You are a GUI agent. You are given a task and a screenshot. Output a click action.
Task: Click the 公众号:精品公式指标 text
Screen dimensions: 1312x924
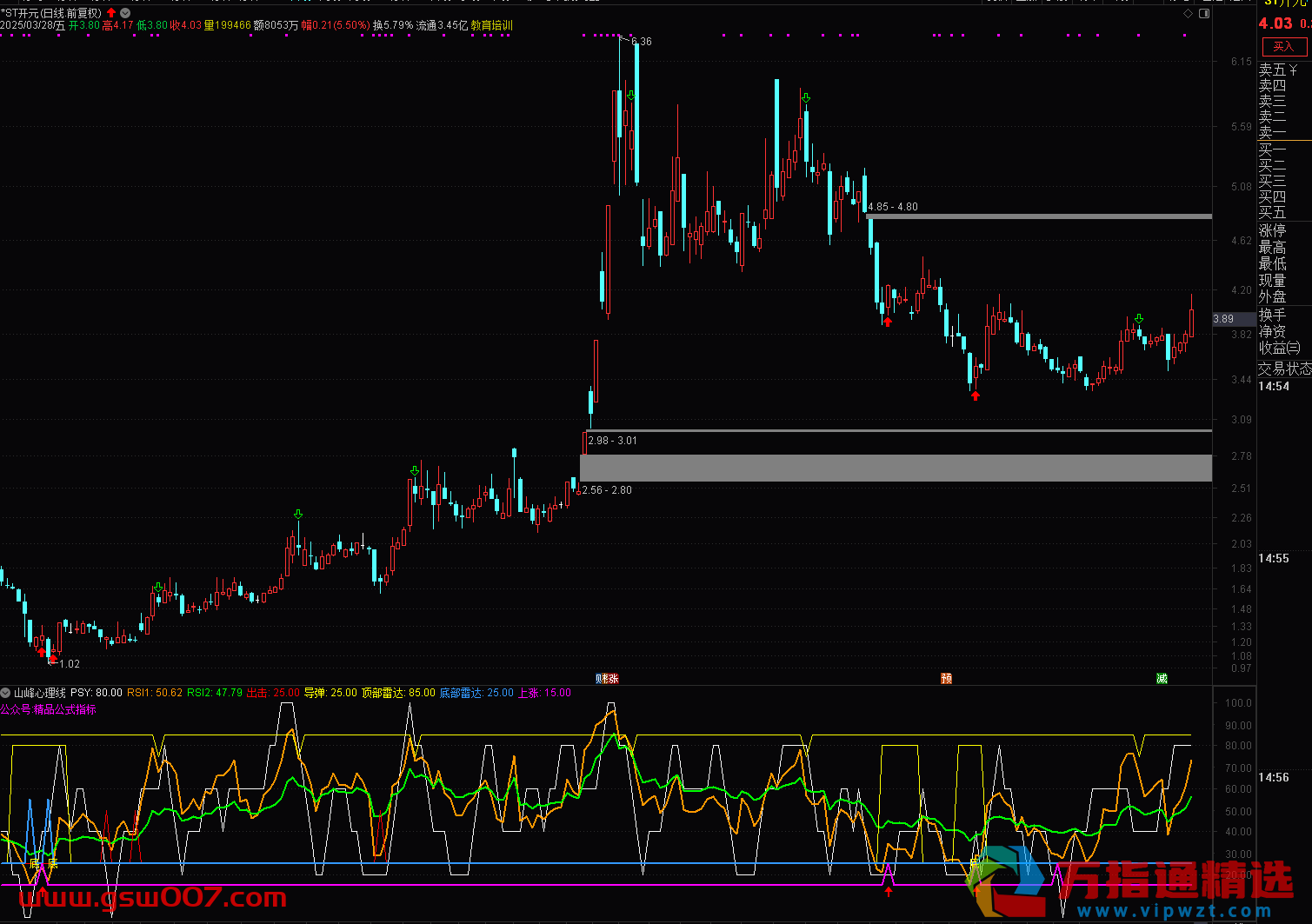[48, 709]
